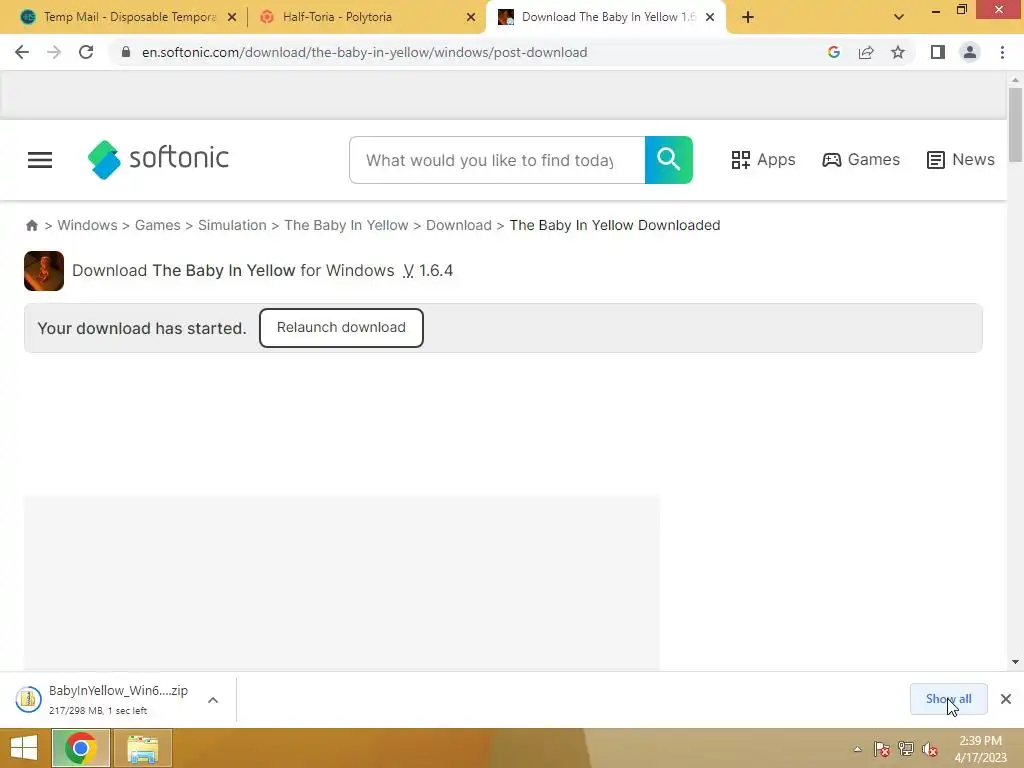Screen dimensions: 1024x768
Task: Click the V 1.6.4 version text
Action: [x=428, y=271]
